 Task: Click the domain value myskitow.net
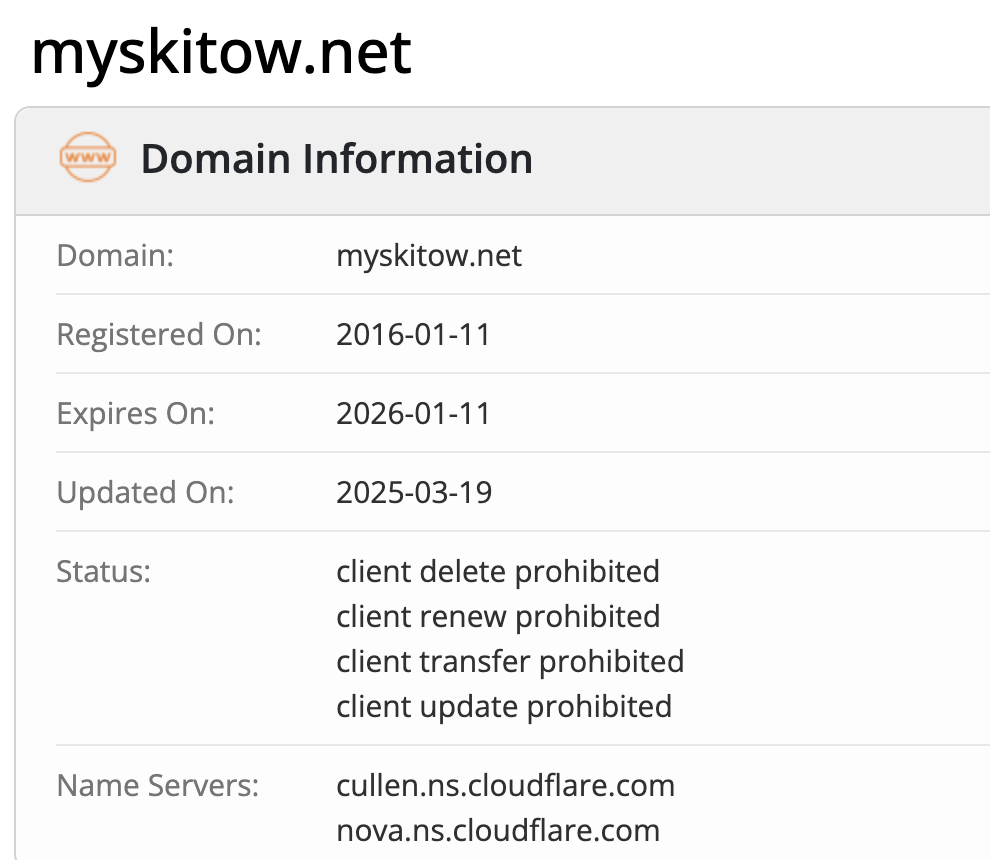429,256
